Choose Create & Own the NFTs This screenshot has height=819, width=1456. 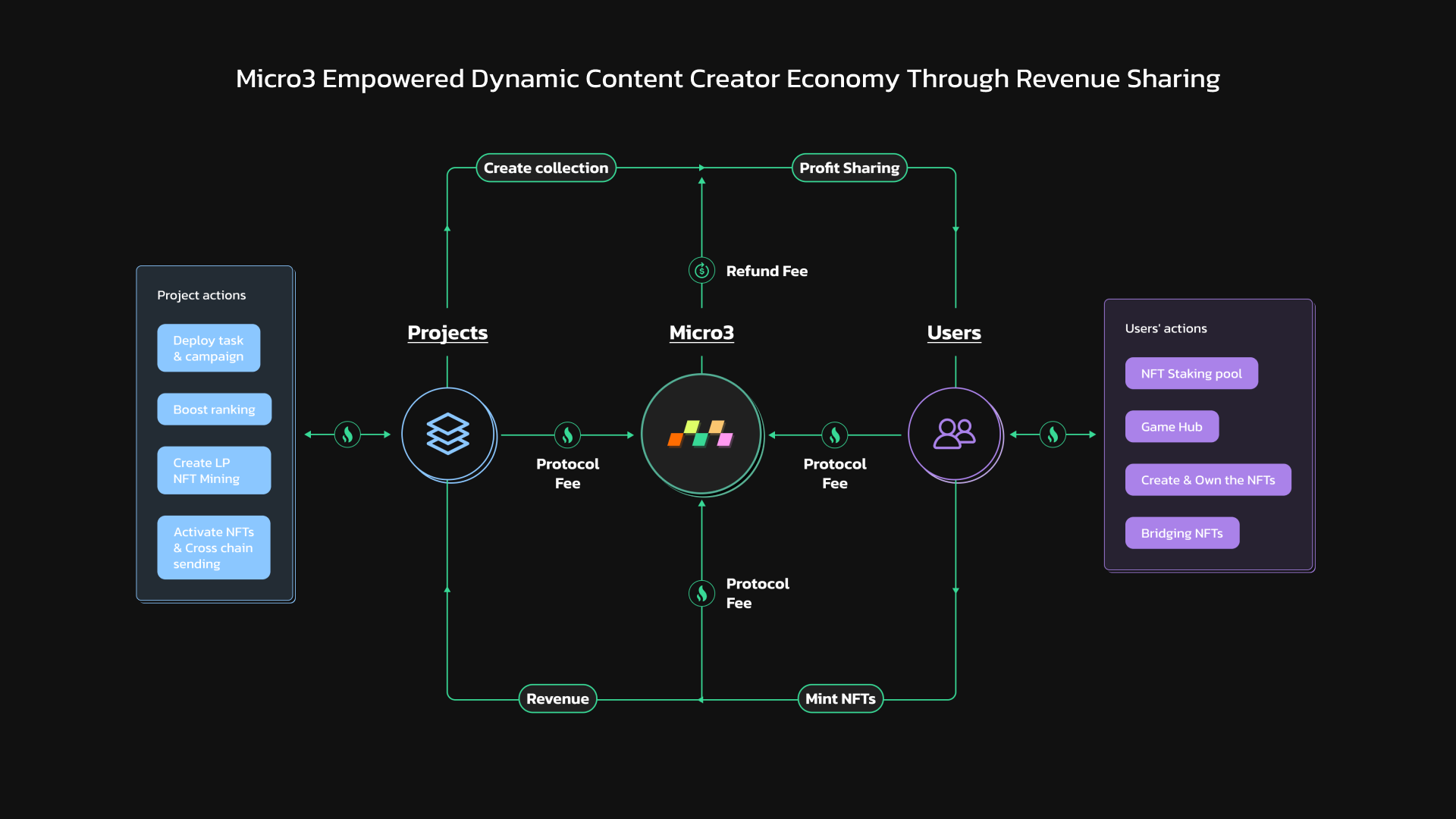(x=1208, y=479)
